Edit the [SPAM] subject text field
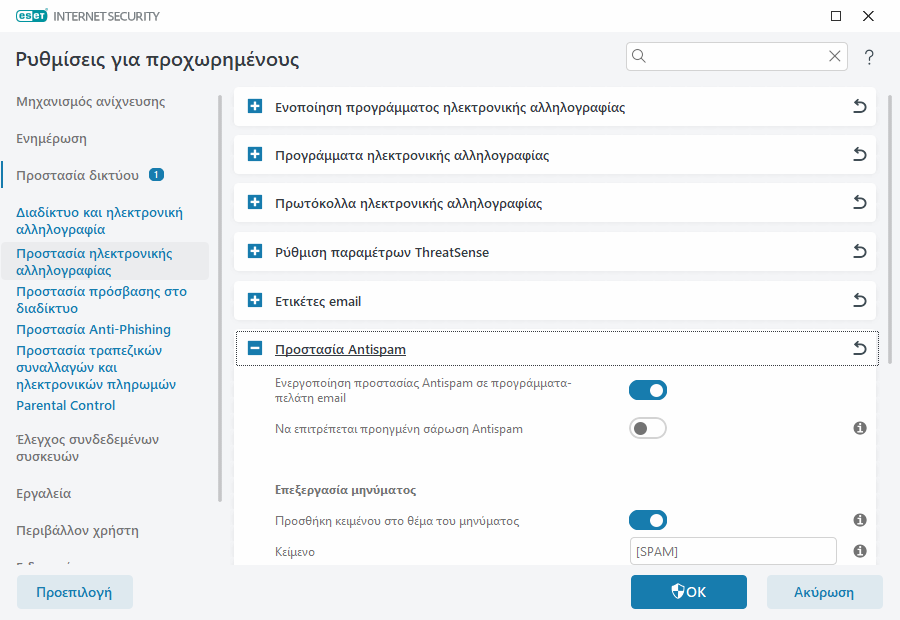900x620 pixels. click(733, 551)
